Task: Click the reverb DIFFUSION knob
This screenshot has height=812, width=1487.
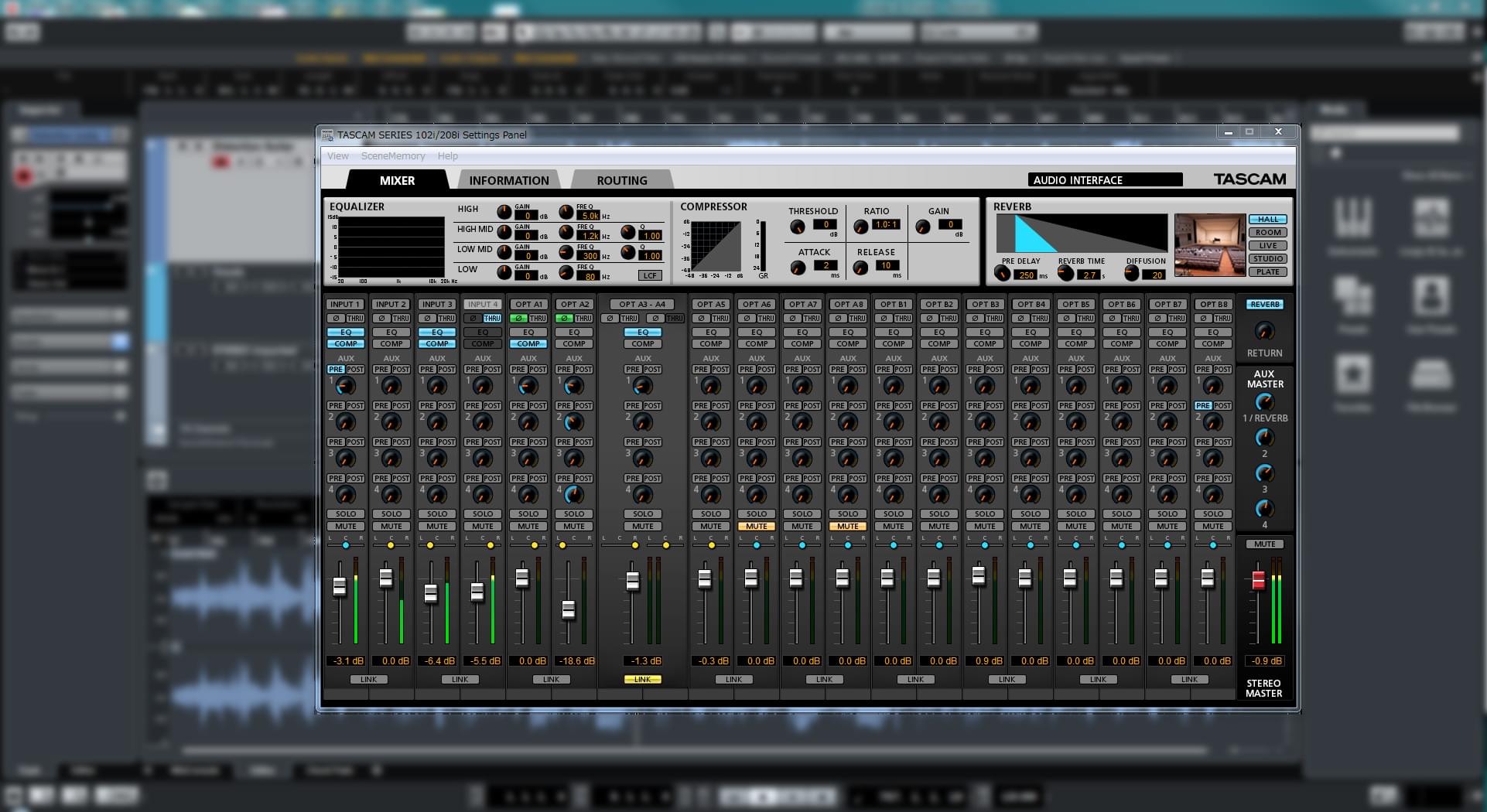Action: pos(1132,273)
